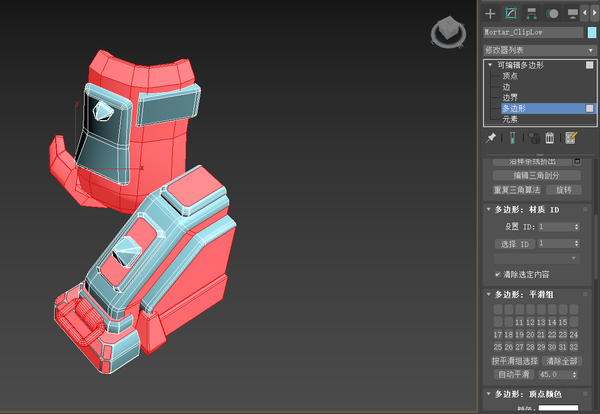
Task: Click the 编辑三角剖分 button
Action: click(x=536, y=175)
